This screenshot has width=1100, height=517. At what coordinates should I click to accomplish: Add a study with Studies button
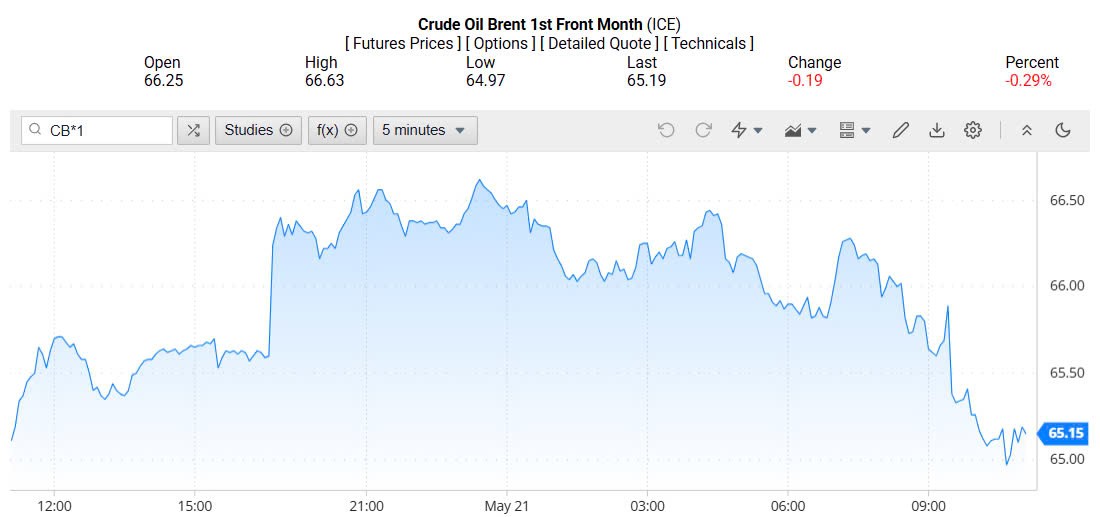point(258,130)
